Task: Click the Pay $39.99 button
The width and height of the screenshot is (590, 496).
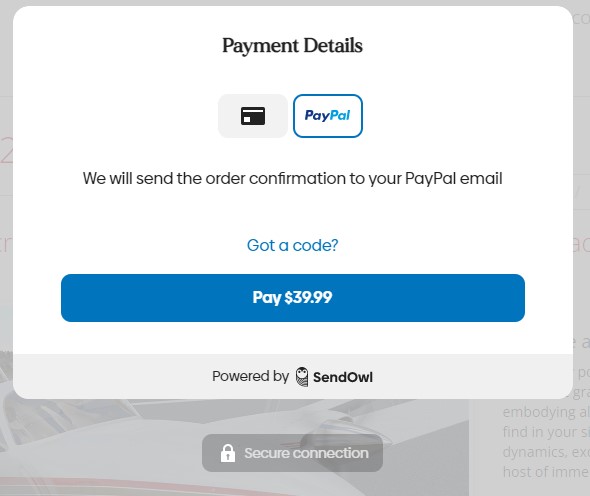Action: click(293, 298)
